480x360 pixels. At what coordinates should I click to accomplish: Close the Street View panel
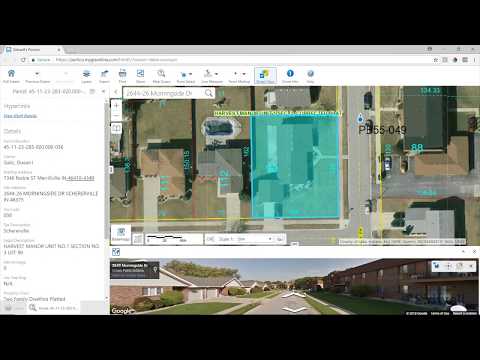(x=474, y=252)
